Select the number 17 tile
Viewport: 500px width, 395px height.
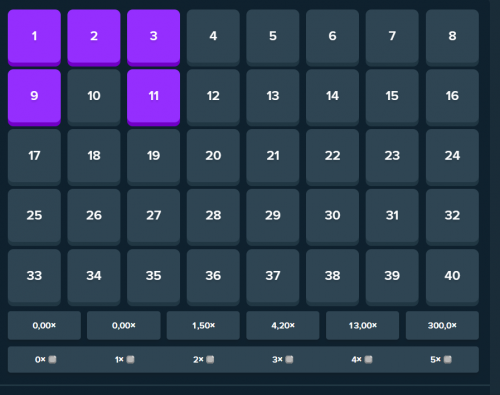coord(34,157)
